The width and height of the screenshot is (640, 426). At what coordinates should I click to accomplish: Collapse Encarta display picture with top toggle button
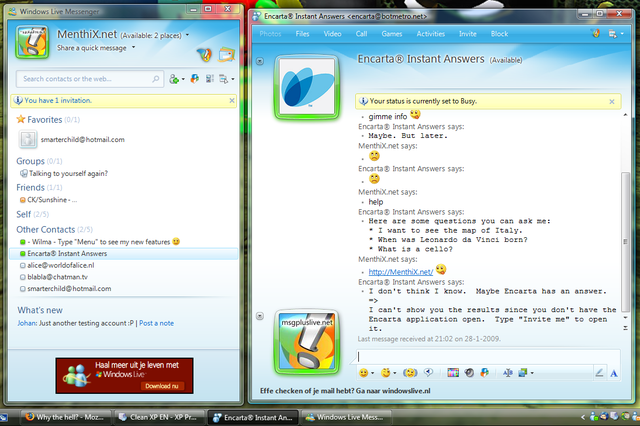(x=260, y=61)
